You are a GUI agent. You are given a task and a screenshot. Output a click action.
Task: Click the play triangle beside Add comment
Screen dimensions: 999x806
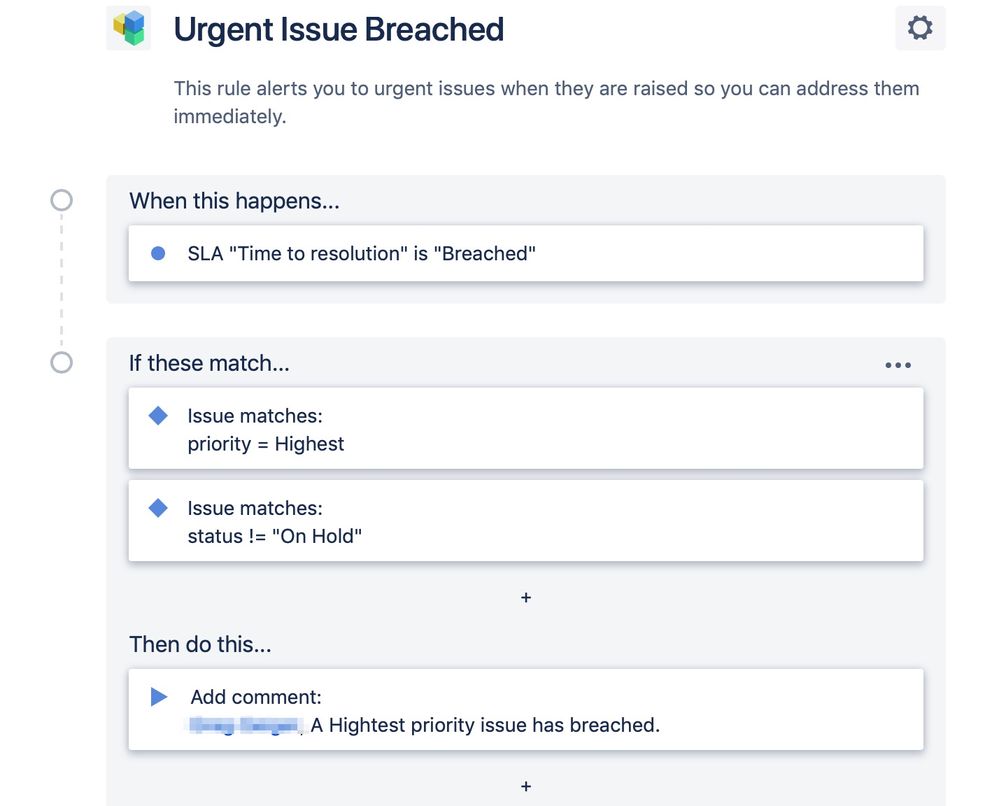159,696
